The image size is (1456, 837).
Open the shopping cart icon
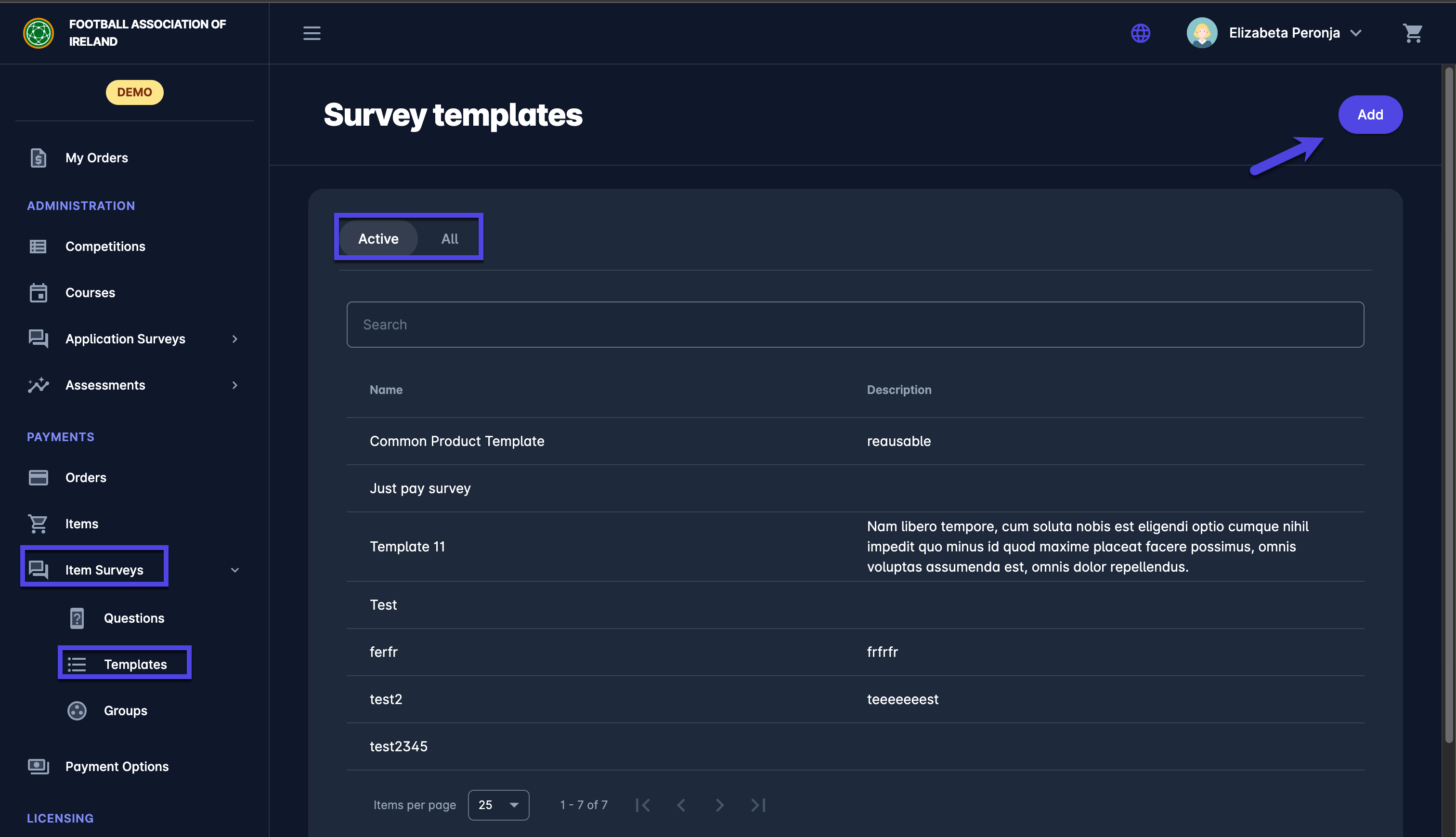pos(1412,33)
